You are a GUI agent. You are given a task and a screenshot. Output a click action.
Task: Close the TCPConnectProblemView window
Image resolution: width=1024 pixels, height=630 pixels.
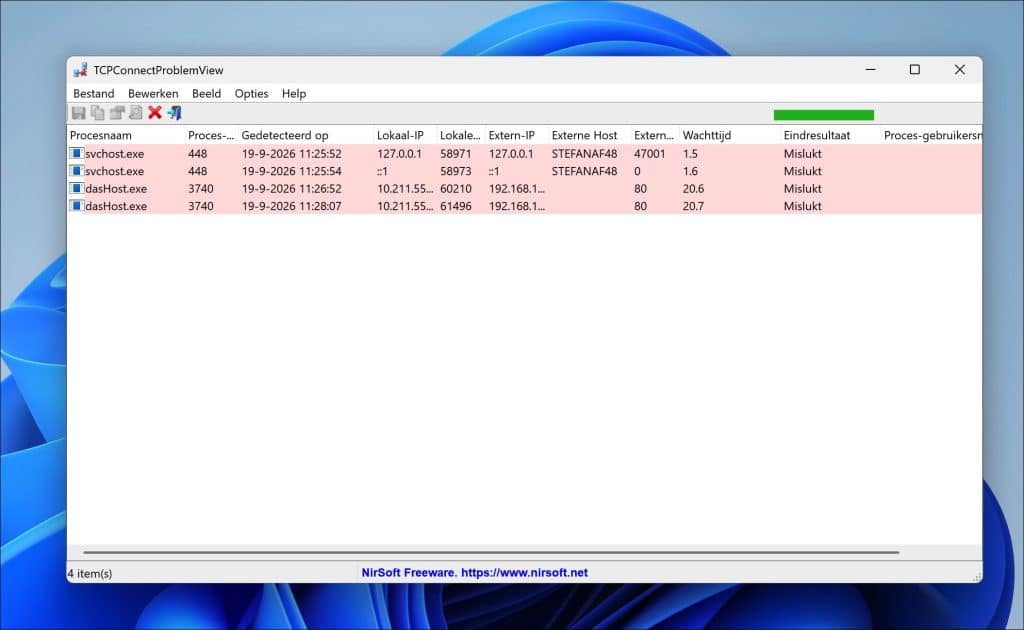click(x=959, y=69)
